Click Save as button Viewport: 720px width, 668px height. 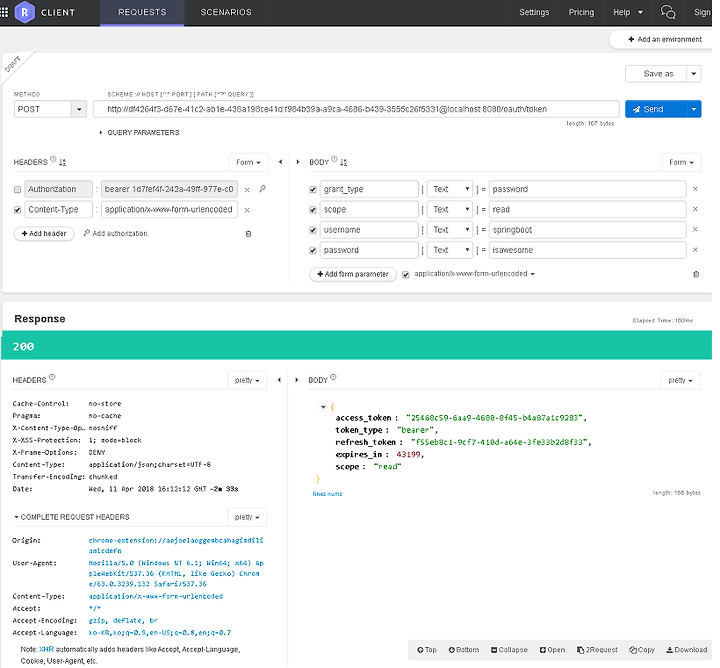click(656, 74)
